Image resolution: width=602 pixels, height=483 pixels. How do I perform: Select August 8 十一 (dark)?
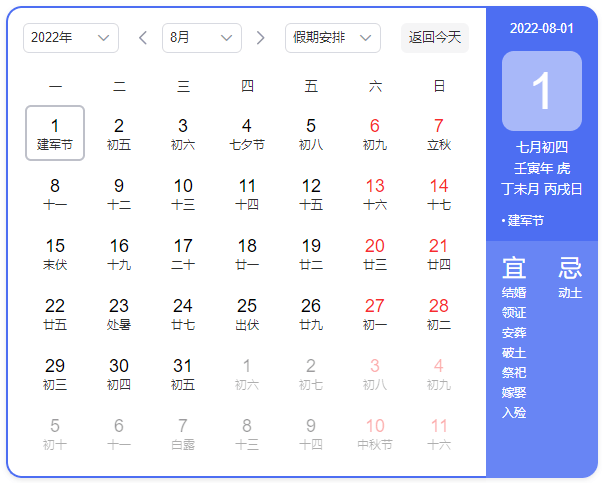point(55,193)
